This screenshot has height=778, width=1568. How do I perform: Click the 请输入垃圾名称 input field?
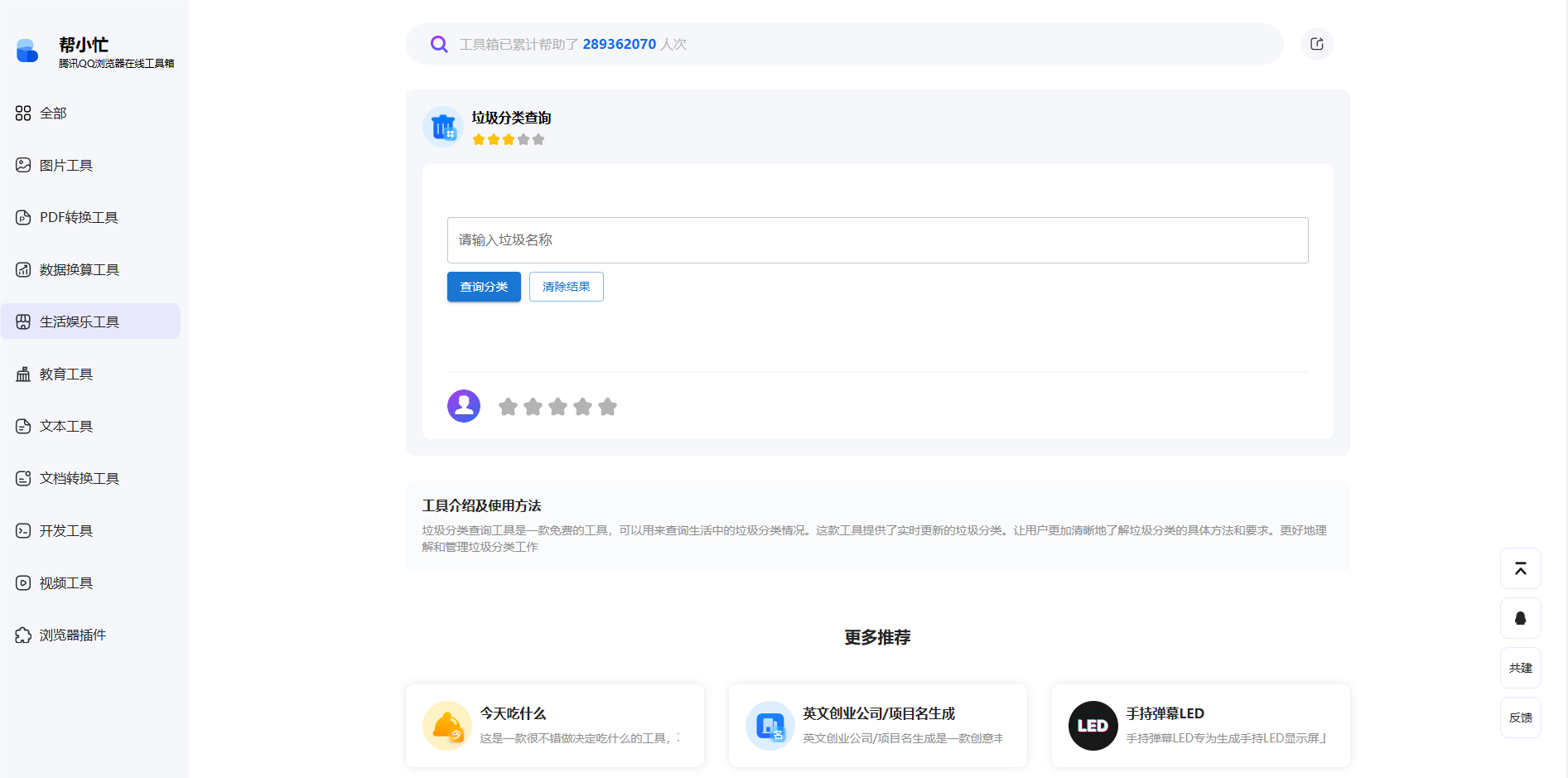[x=876, y=239]
